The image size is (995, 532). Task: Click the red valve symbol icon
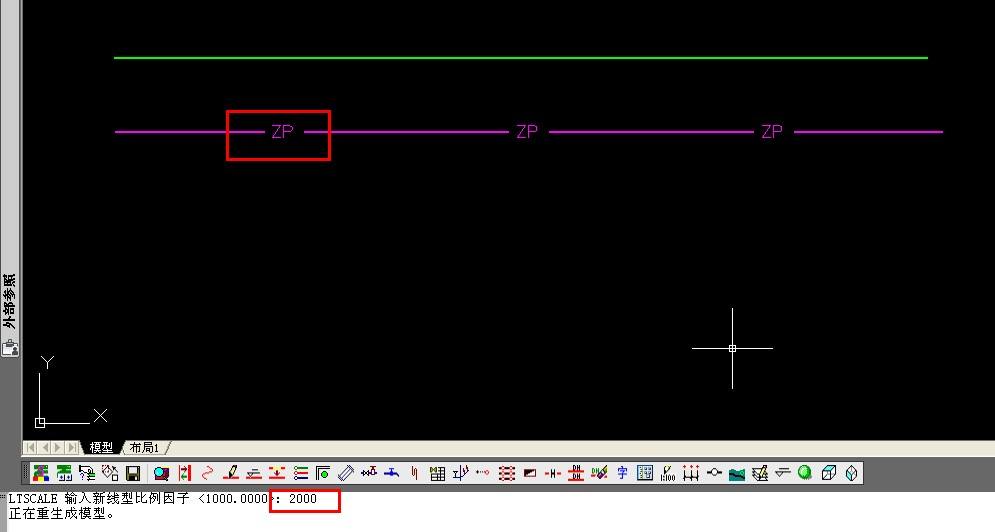point(369,472)
